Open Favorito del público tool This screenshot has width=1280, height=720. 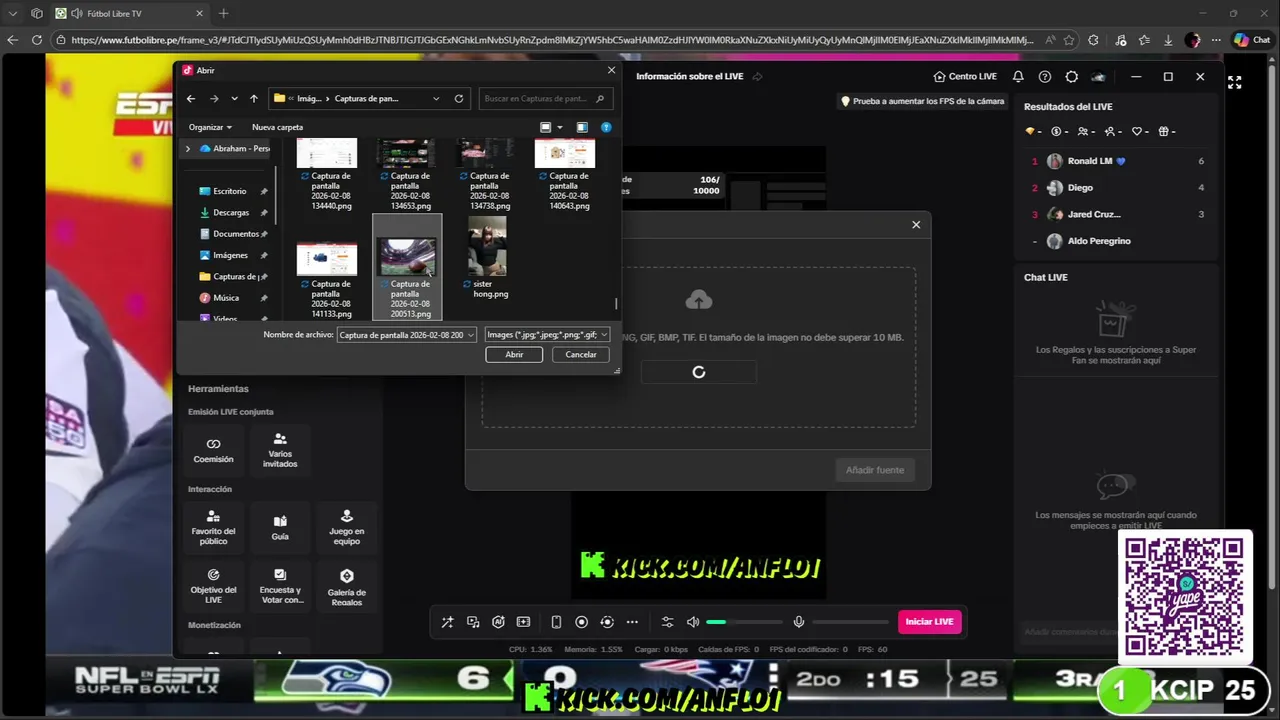click(x=213, y=528)
